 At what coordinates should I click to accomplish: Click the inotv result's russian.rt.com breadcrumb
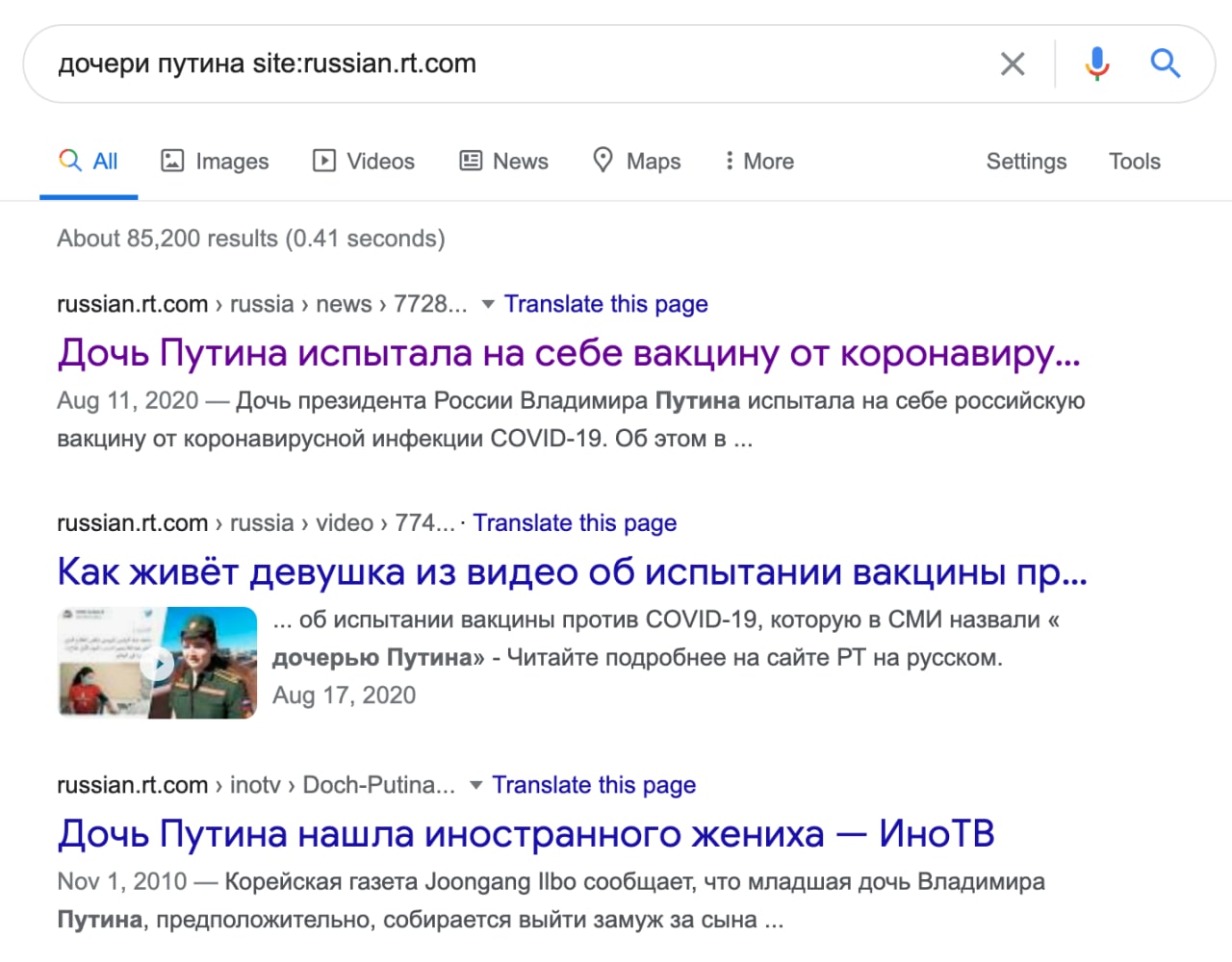133,786
